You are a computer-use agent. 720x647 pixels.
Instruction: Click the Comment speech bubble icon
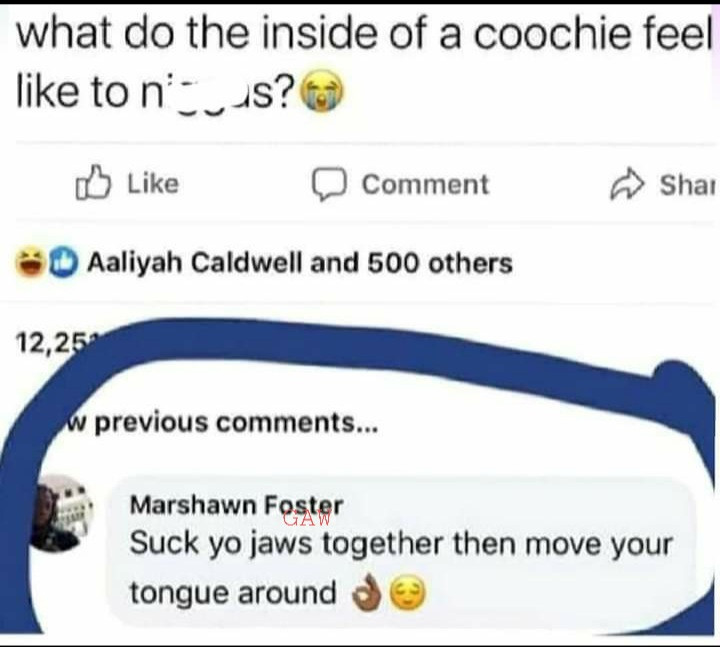(x=329, y=185)
